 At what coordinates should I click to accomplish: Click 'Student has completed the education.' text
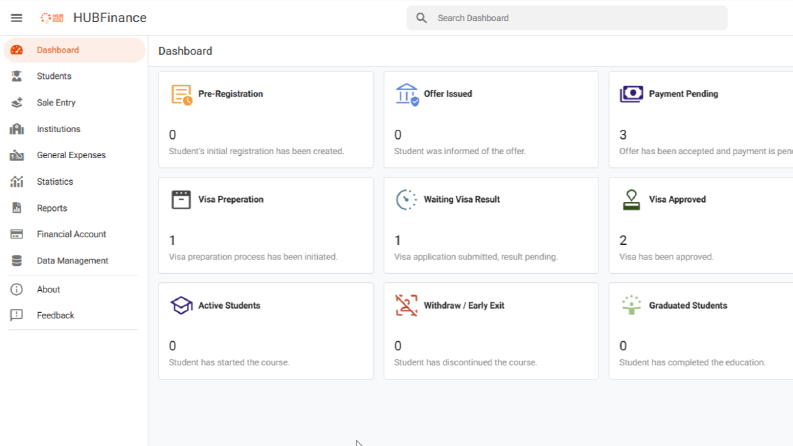[692, 363]
